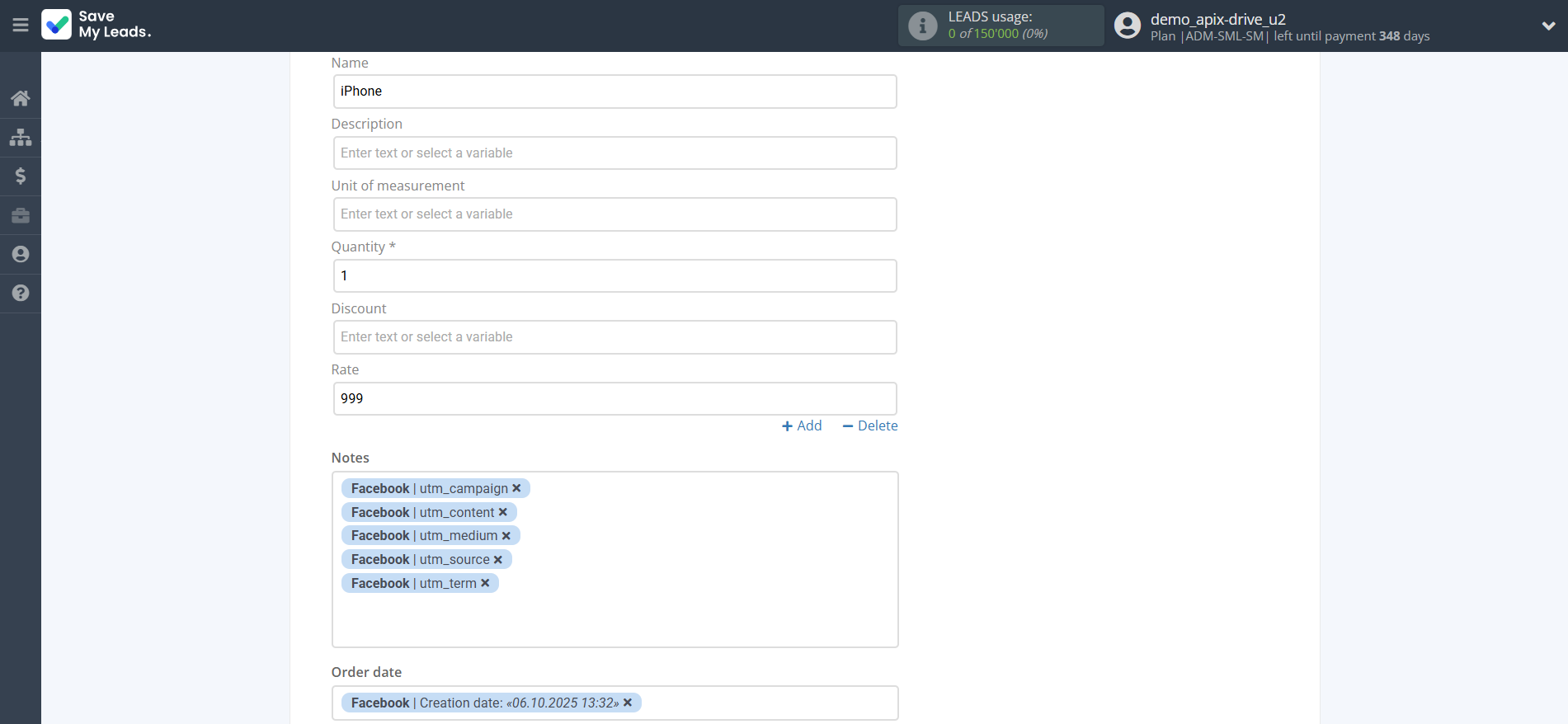Expand the account dropdown chevron
1568x724 pixels.
pos(1548,26)
